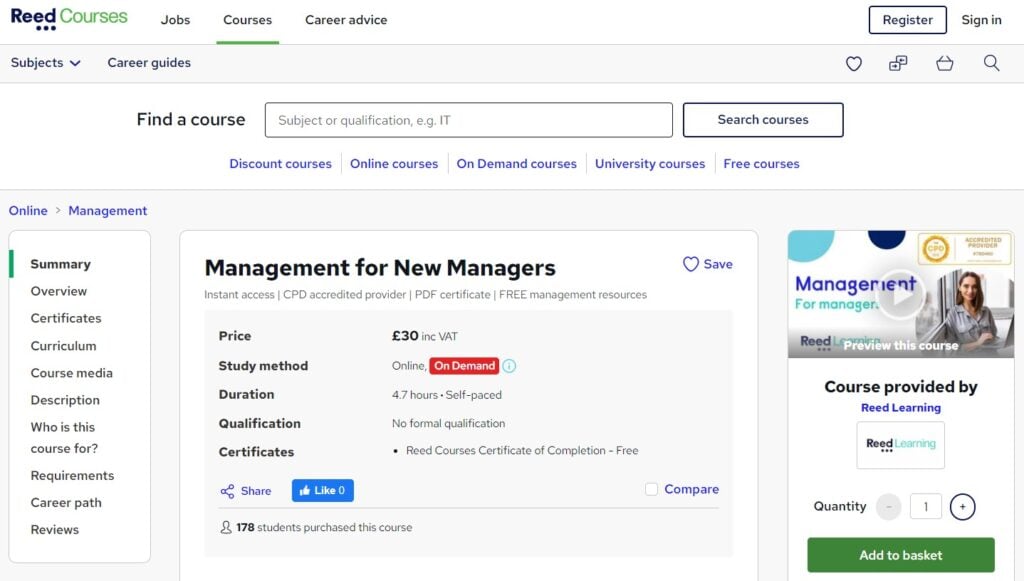Increase quantity with the plus button
Screen dimensions: 1024x581
(x=962, y=507)
